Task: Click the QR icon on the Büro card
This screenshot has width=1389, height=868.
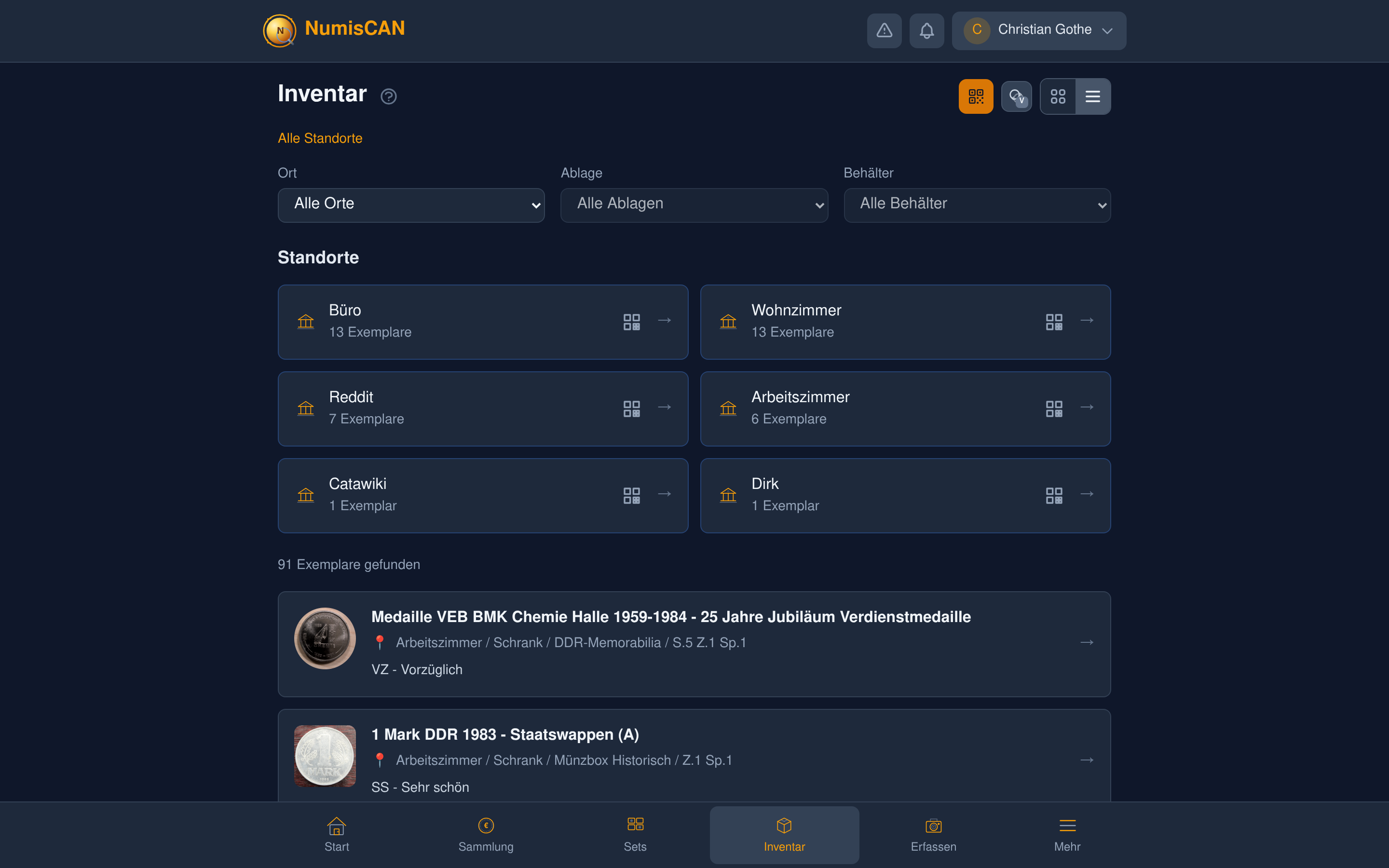Action: 631,322
